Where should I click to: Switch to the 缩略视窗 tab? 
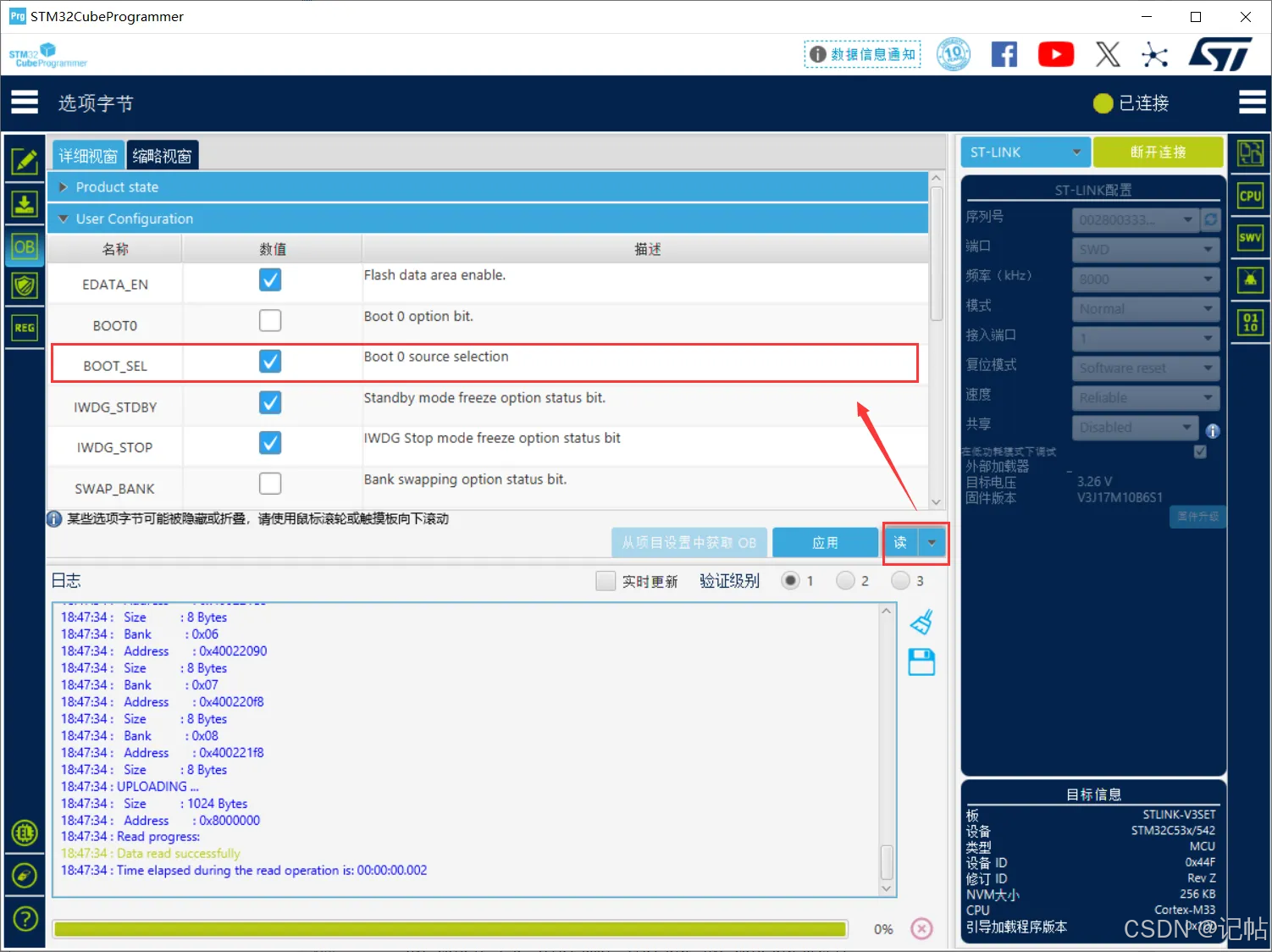point(163,156)
